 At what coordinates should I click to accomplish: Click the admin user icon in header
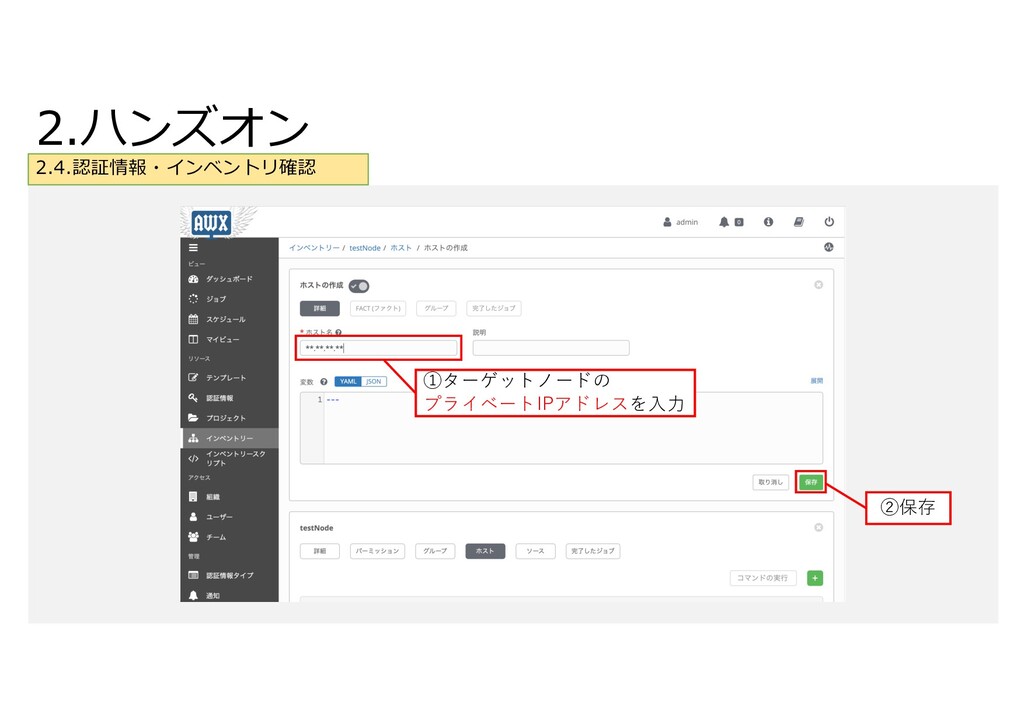(x=667, y=222)
